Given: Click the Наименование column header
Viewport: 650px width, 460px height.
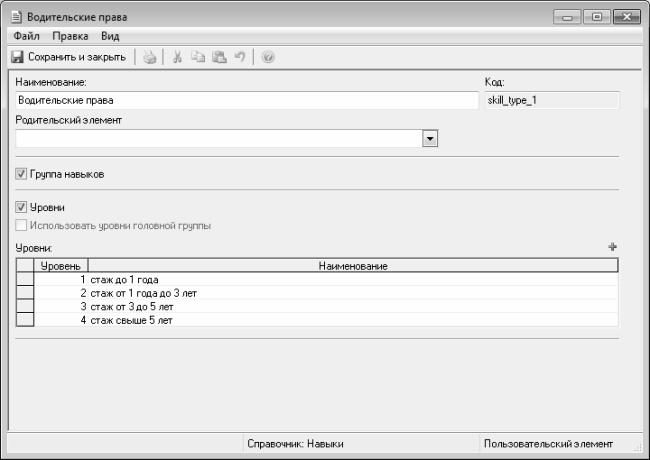Looking at the screenshot, I should [353, 266].
